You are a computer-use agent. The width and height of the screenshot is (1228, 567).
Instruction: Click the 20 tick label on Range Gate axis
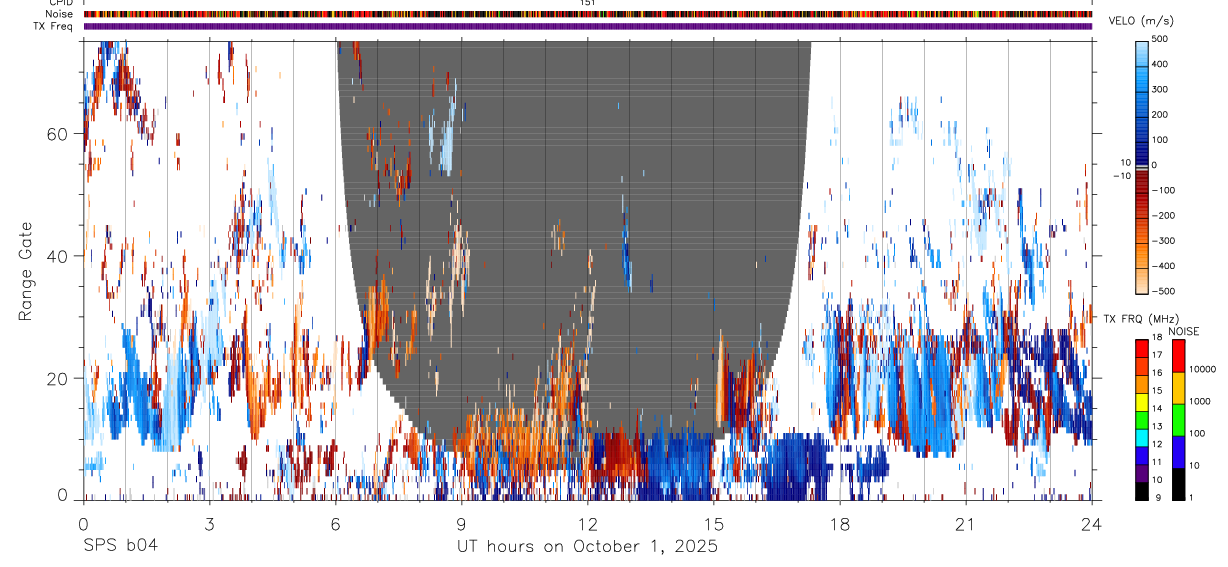click(59, 378)
